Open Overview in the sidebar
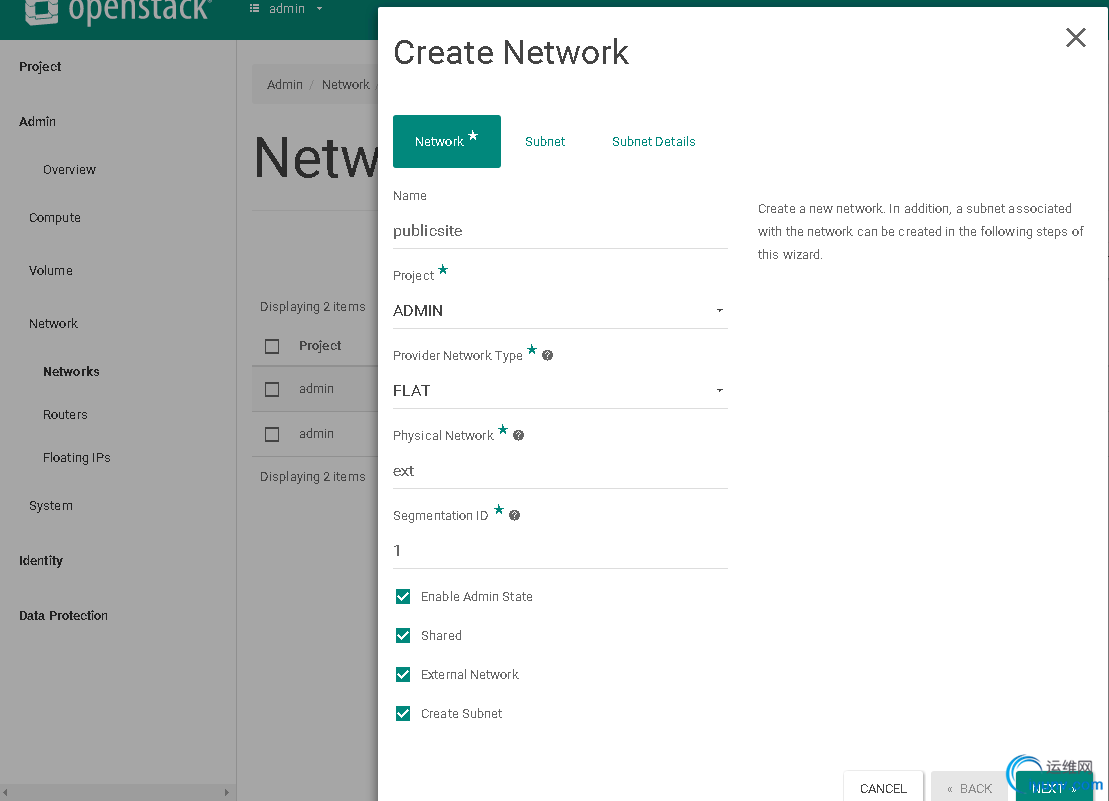The width and height of the screenshot is (1109, 801). tap(69, 170)
